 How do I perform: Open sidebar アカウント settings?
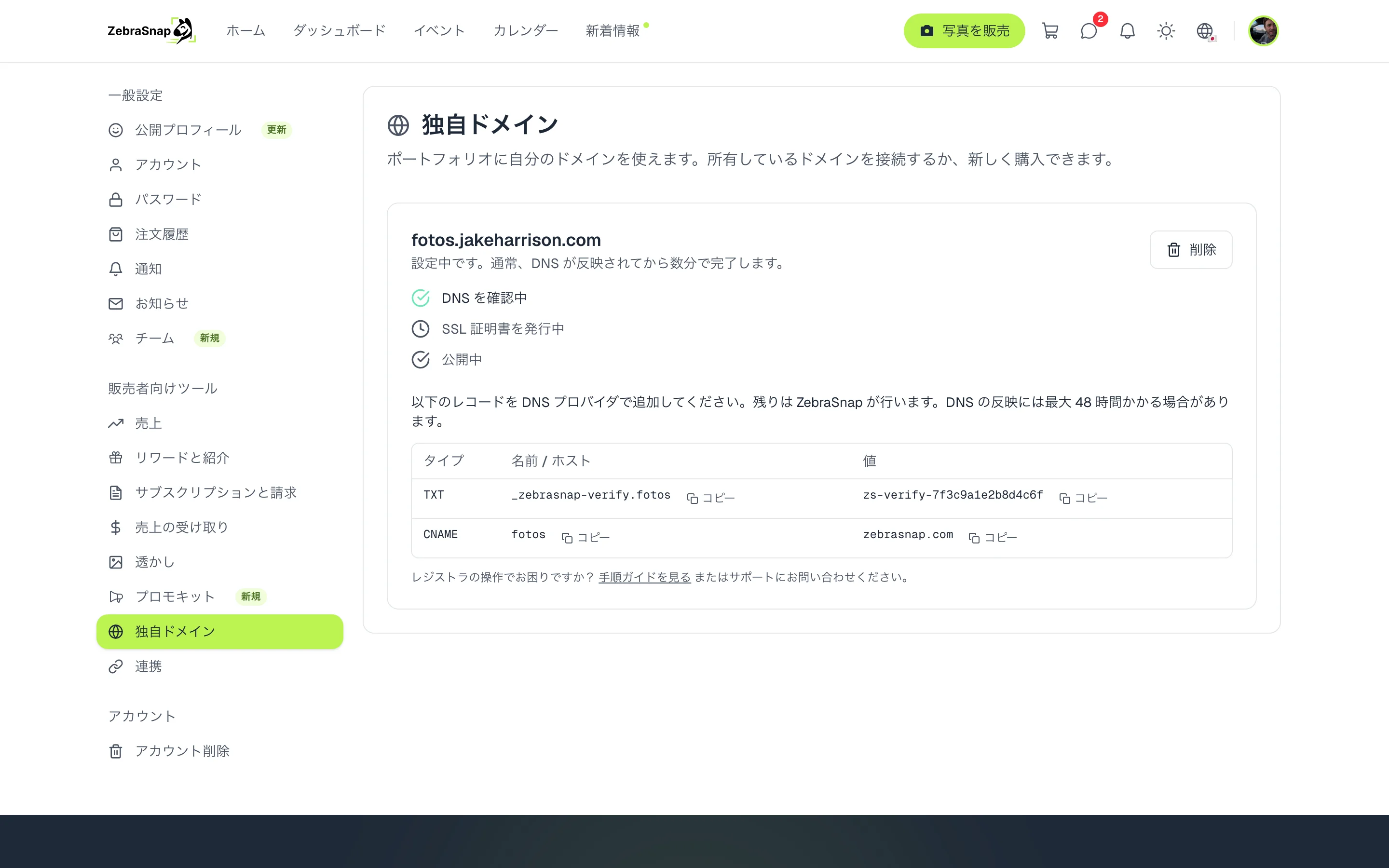[220, 165]
